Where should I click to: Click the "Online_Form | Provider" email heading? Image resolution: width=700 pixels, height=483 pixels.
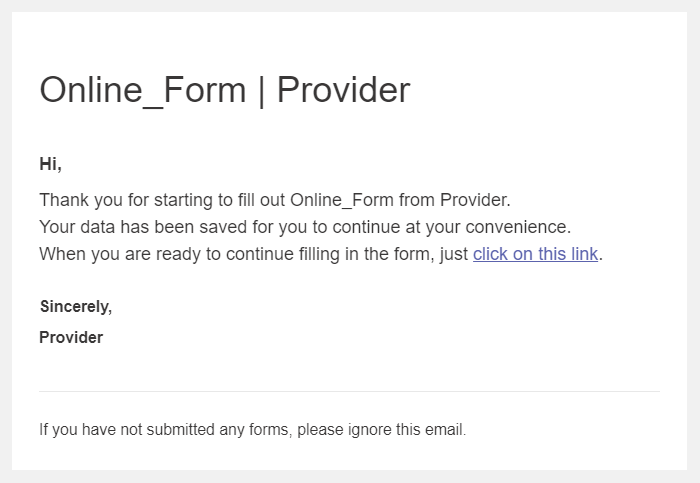click(x=224, y=90)
